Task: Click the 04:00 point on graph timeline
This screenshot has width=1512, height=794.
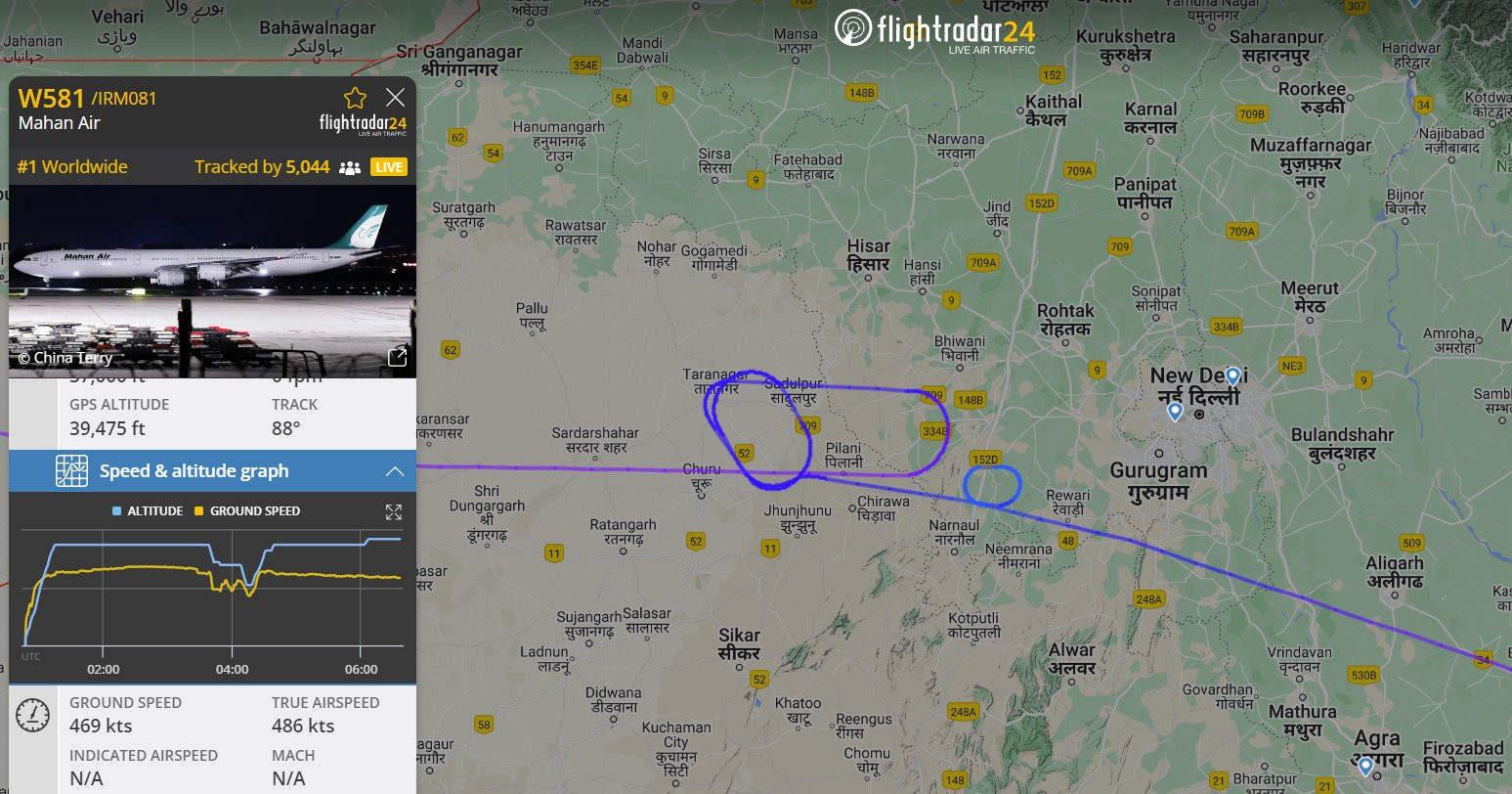Action: coord(232,670)
